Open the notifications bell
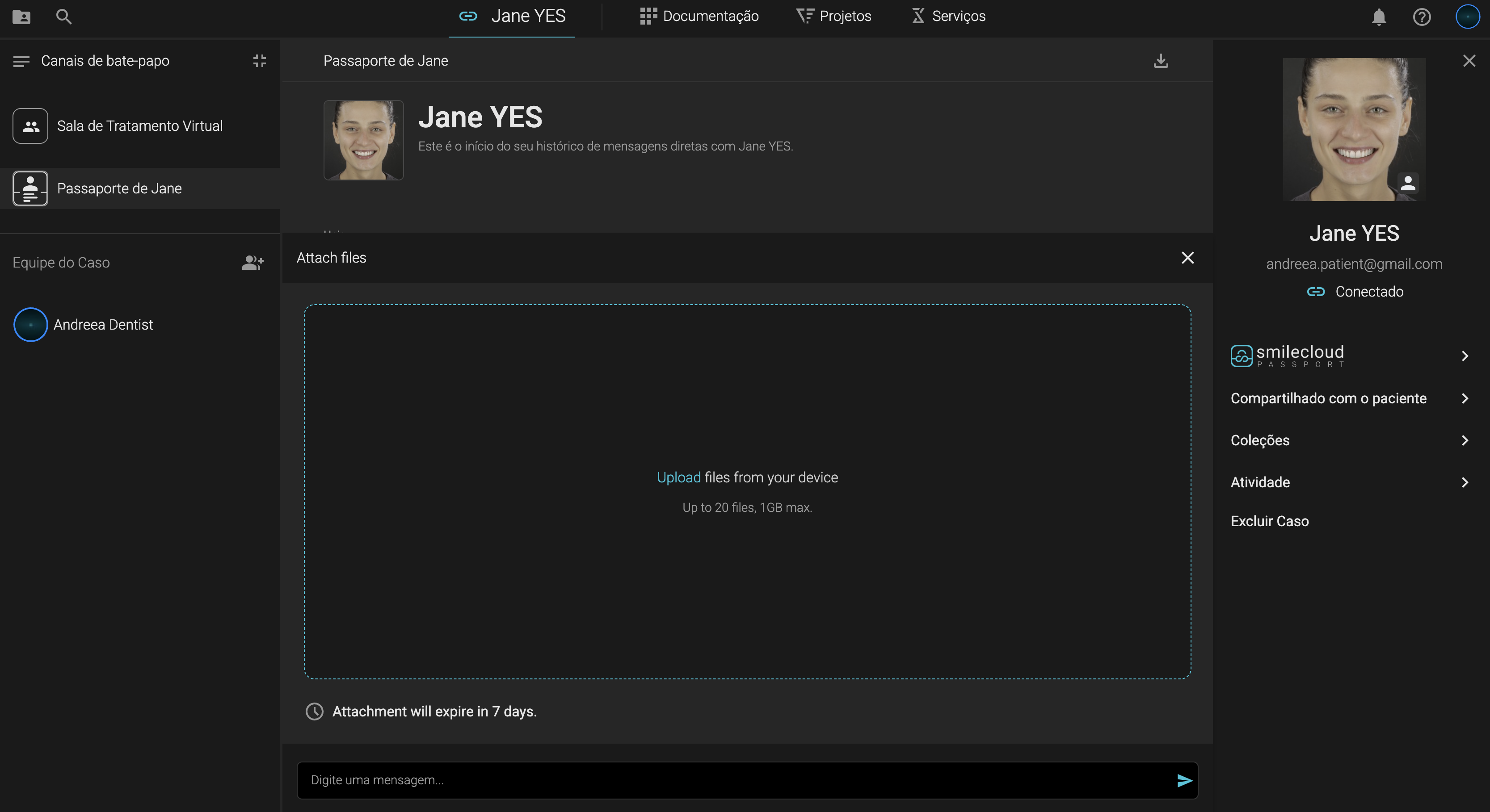 click(x=1379, y=17)
